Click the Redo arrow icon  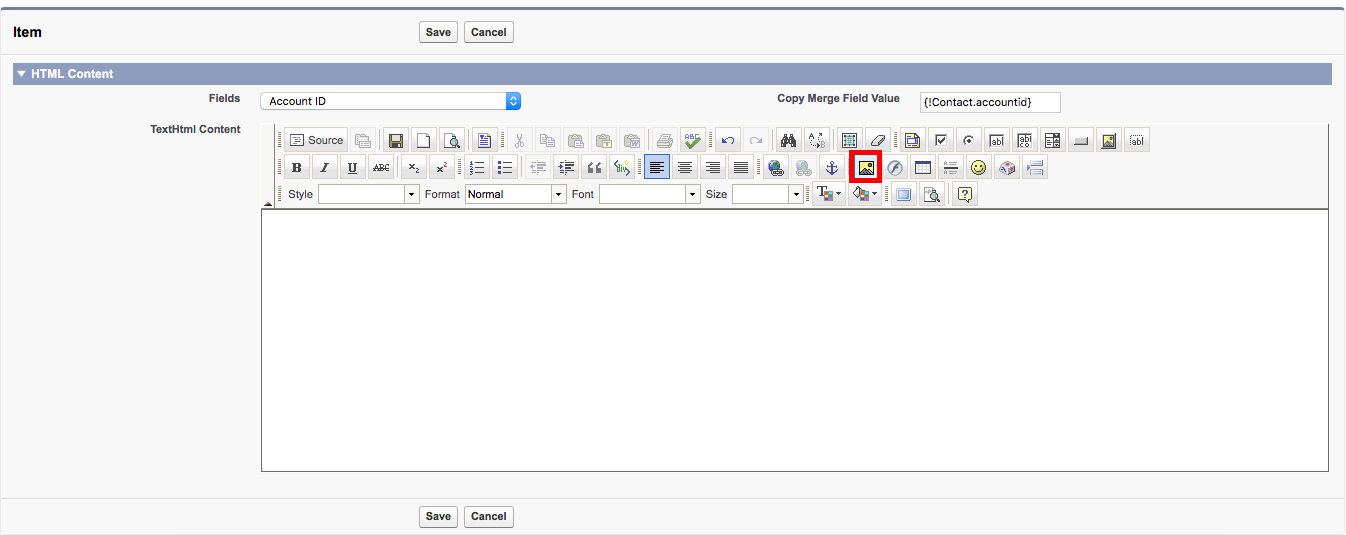[x=755, y=140]
